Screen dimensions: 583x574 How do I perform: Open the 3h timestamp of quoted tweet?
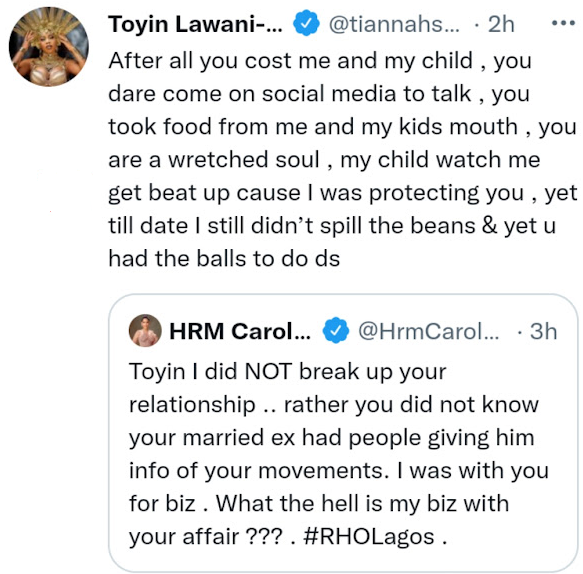pyautogui.click(x=543, y=331)
